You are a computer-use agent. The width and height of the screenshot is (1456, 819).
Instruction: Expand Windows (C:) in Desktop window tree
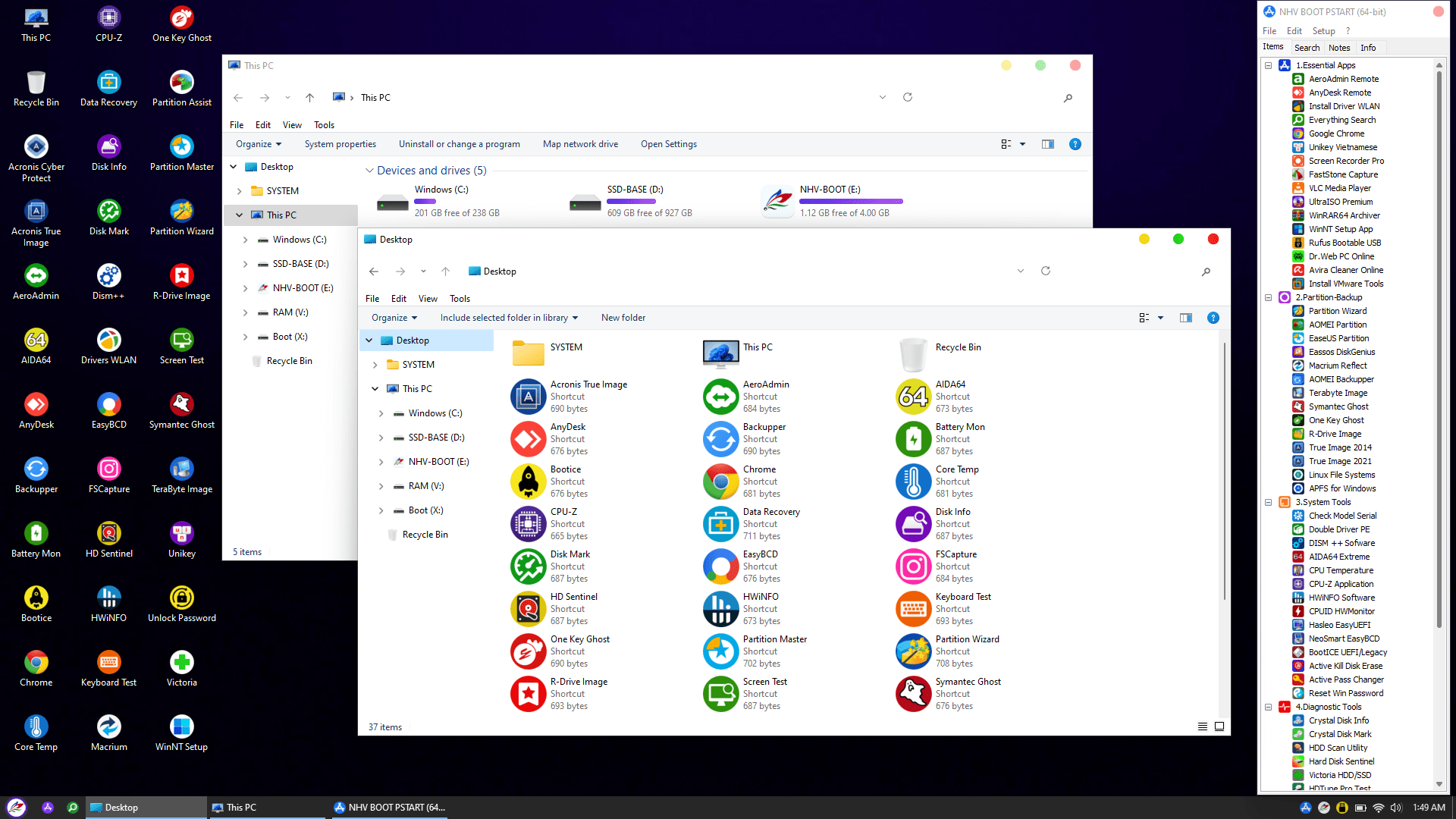381,413
